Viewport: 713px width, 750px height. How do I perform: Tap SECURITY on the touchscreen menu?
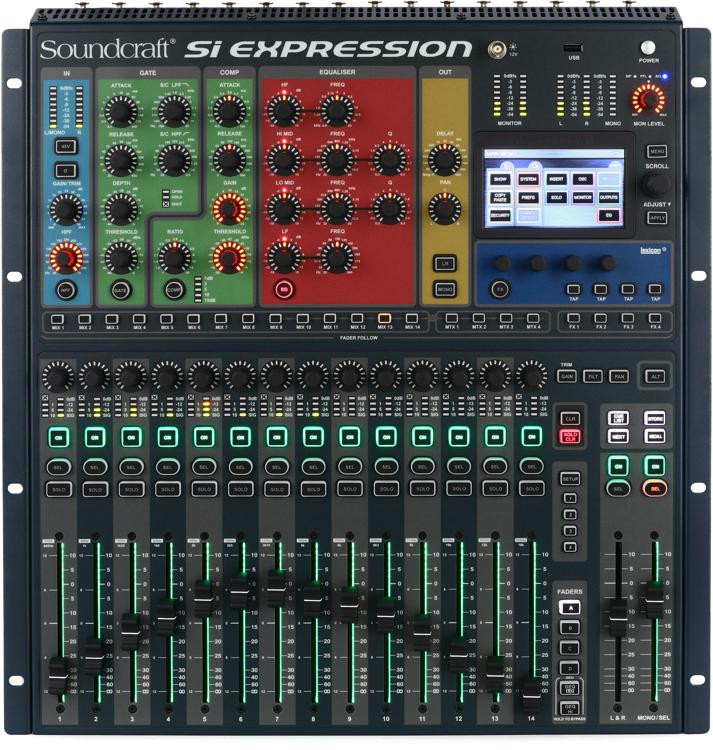point(500,215)
